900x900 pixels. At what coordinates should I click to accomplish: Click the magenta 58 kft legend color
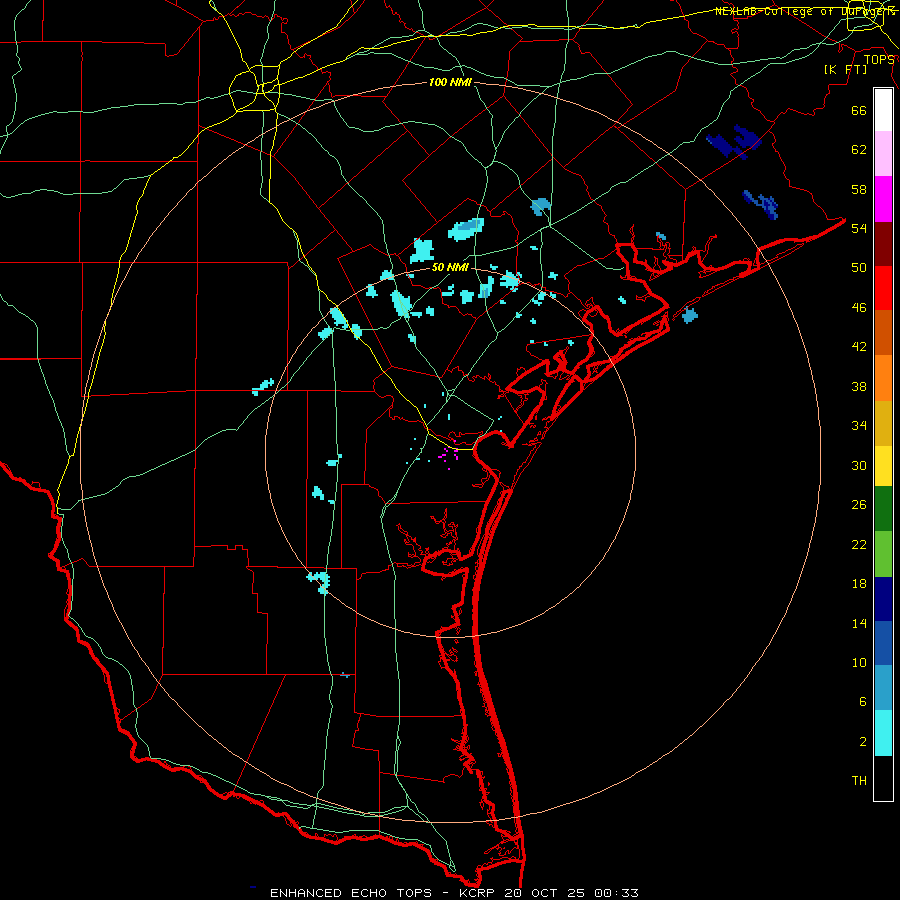coord(883,199)
